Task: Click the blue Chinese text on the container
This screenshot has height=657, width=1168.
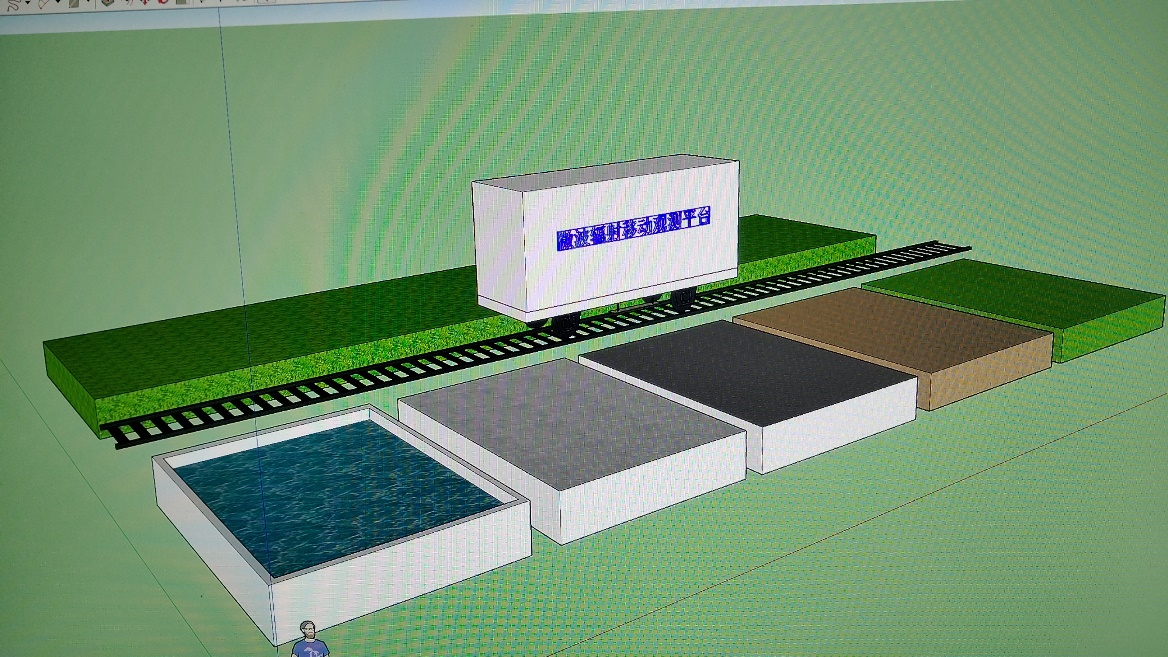Action: [x=632, y=232]
